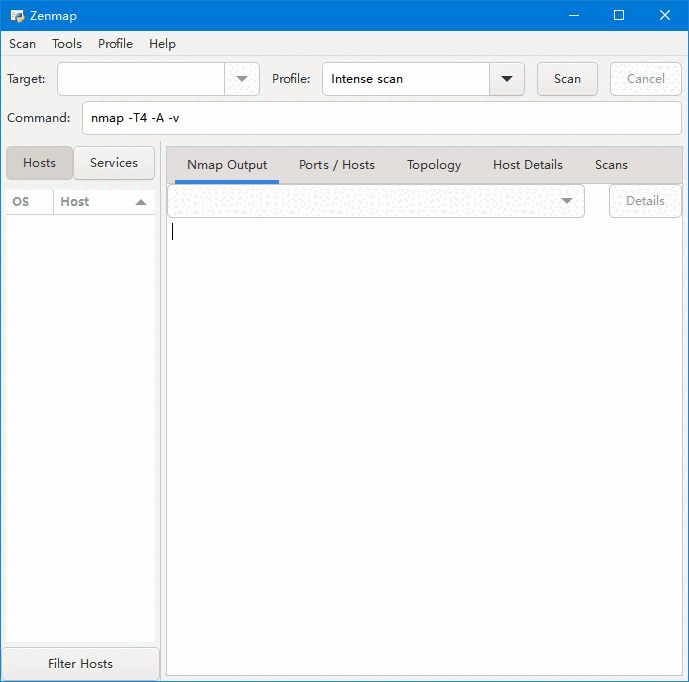The height and width of the screenshot is (682, 689).
Task: Open the Profile menu
Action: [115, 44]
